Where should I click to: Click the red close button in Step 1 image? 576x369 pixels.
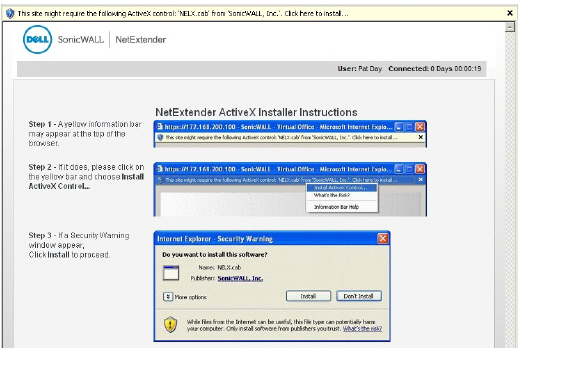click(420, 127)
